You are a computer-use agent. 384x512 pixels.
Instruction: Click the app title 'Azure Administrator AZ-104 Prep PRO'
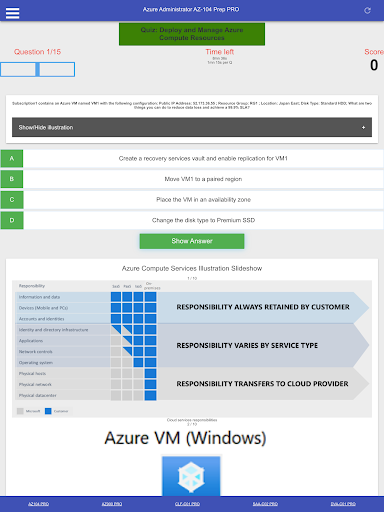tap(191, 9)
